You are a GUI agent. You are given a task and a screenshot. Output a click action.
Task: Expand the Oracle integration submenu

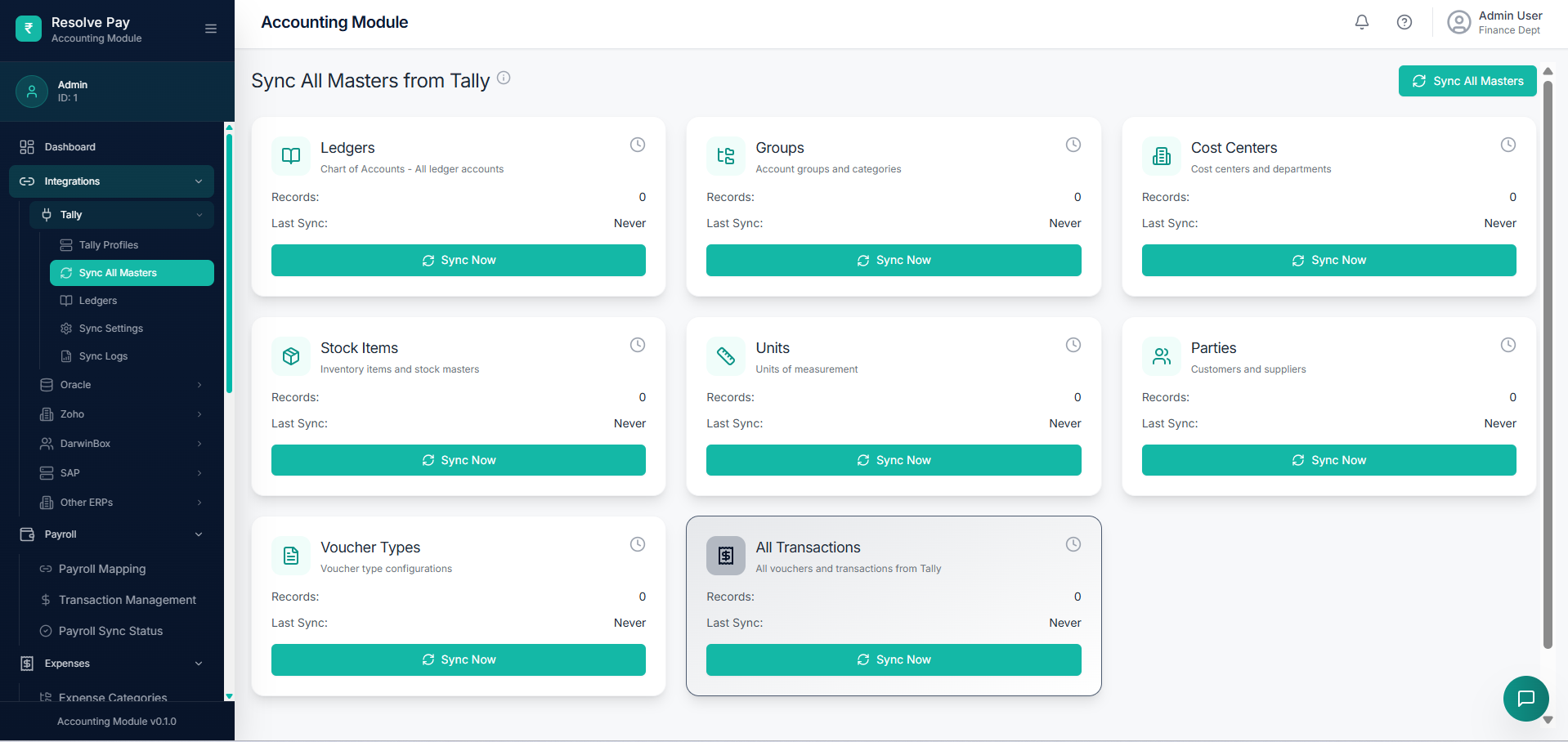pos(122,385)
